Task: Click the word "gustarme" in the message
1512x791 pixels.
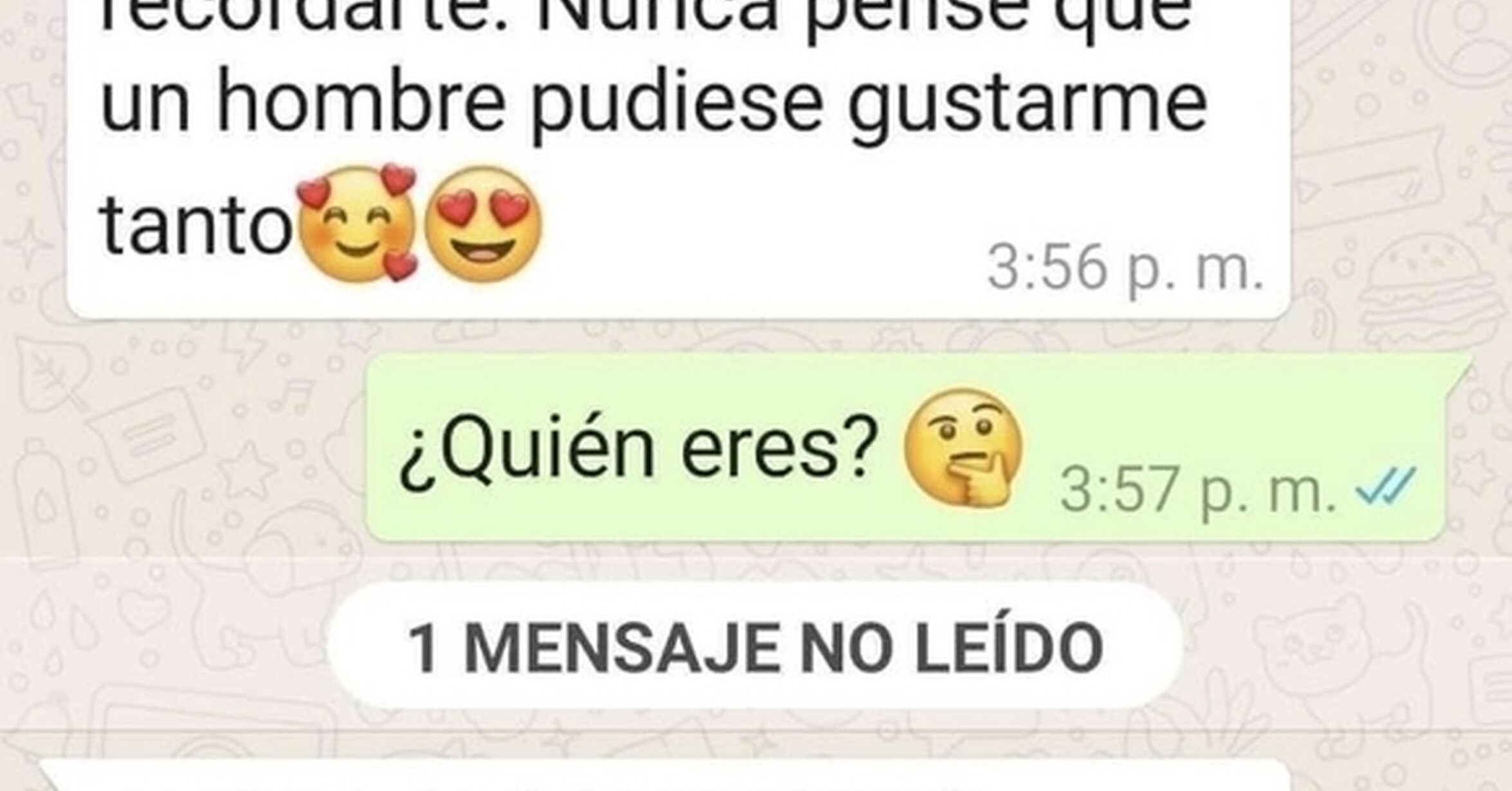Action: tap(1027, 111)
